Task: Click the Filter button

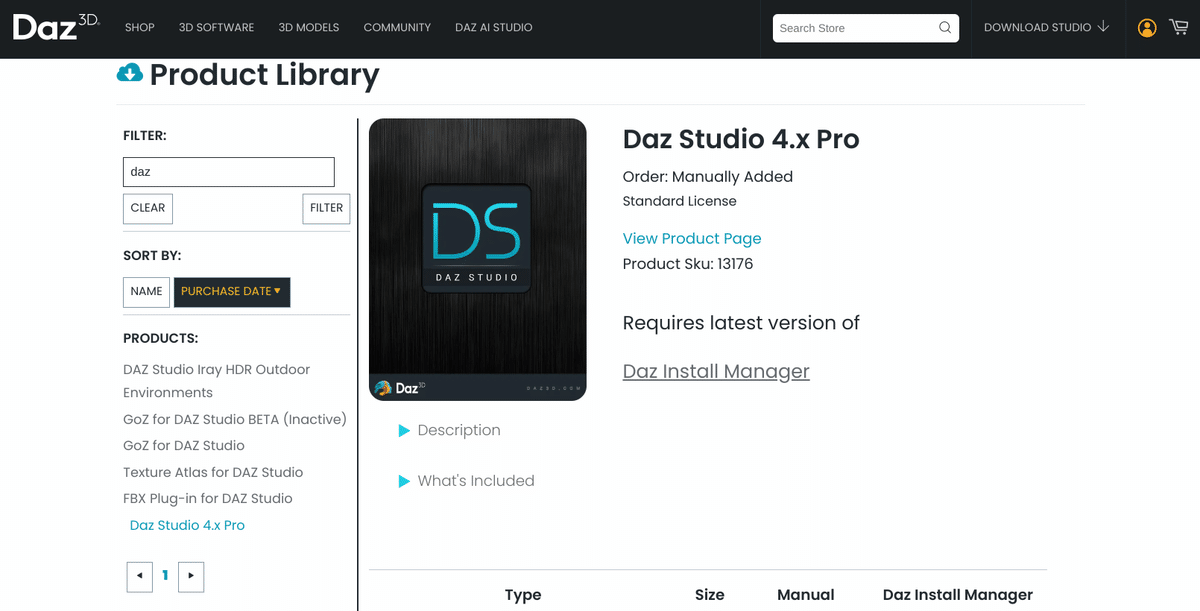Action: coord(326,208)
